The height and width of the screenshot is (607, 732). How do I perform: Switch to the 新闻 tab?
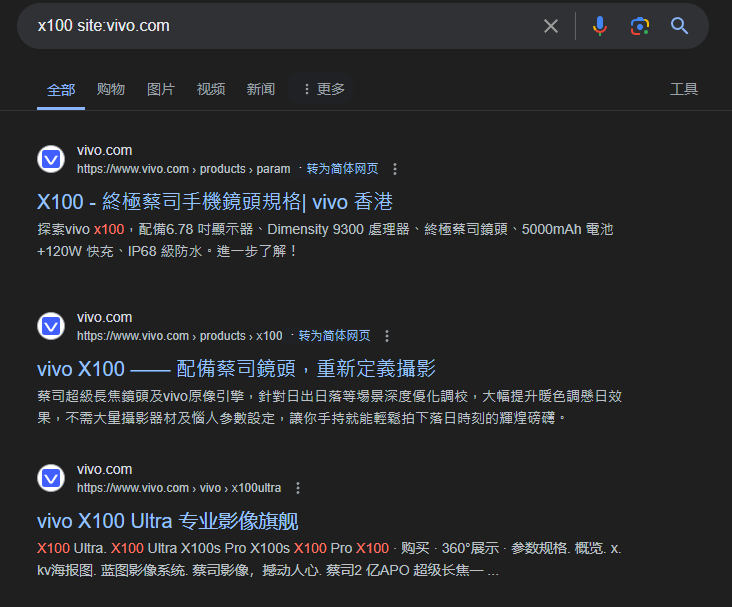pyautogui.click(x=260, y=89)
